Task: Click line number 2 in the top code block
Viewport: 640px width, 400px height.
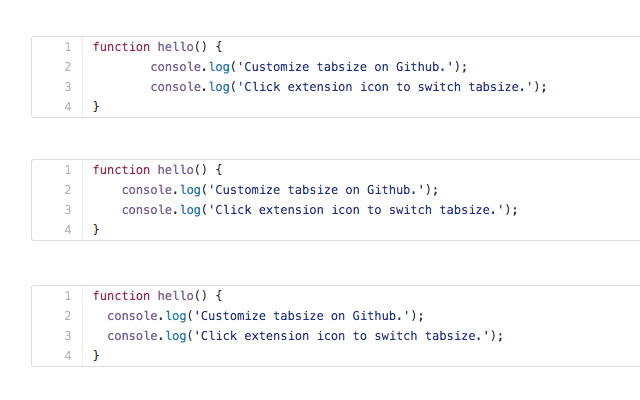Action: point(67,67)
